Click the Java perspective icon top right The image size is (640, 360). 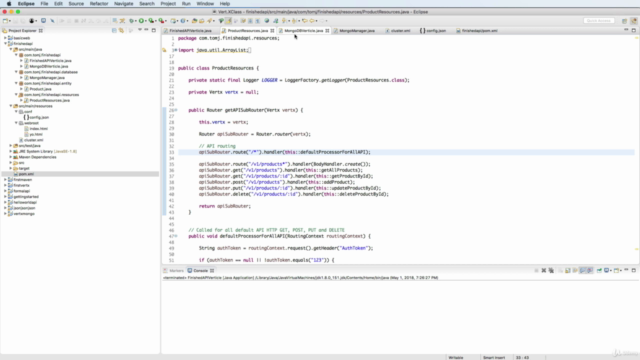pyautogui.click(x=633, y=20)
